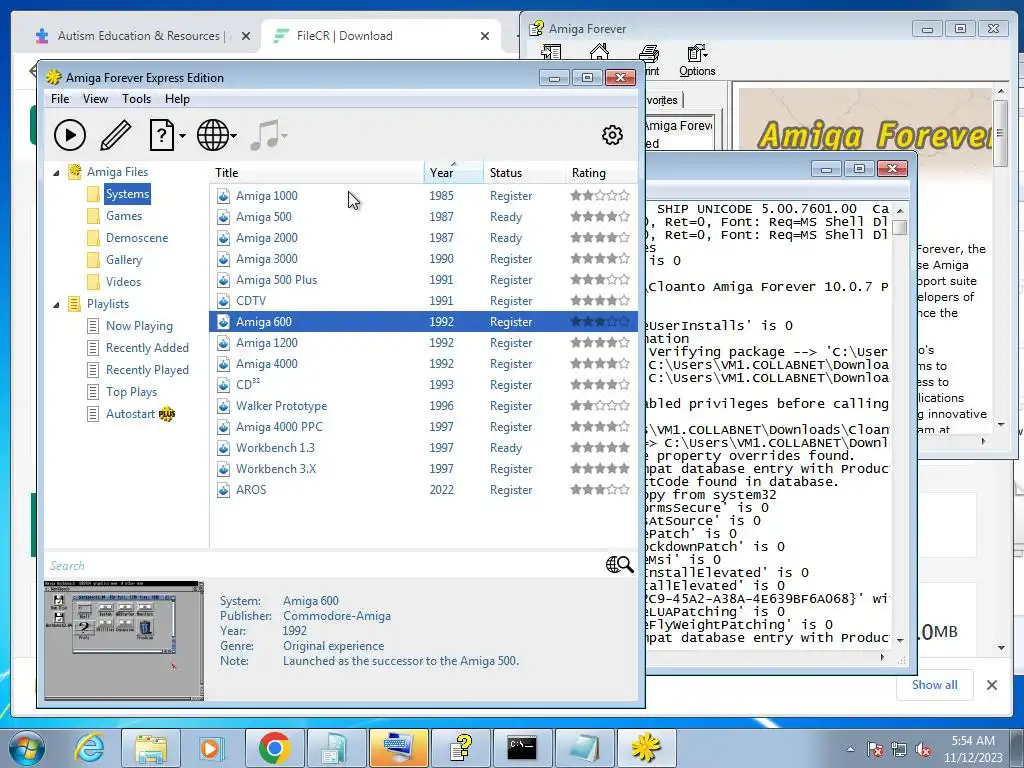Set the AROS star rating
Image resolution: width=1024 pixels, height=768 pixels.
point(600,489)
